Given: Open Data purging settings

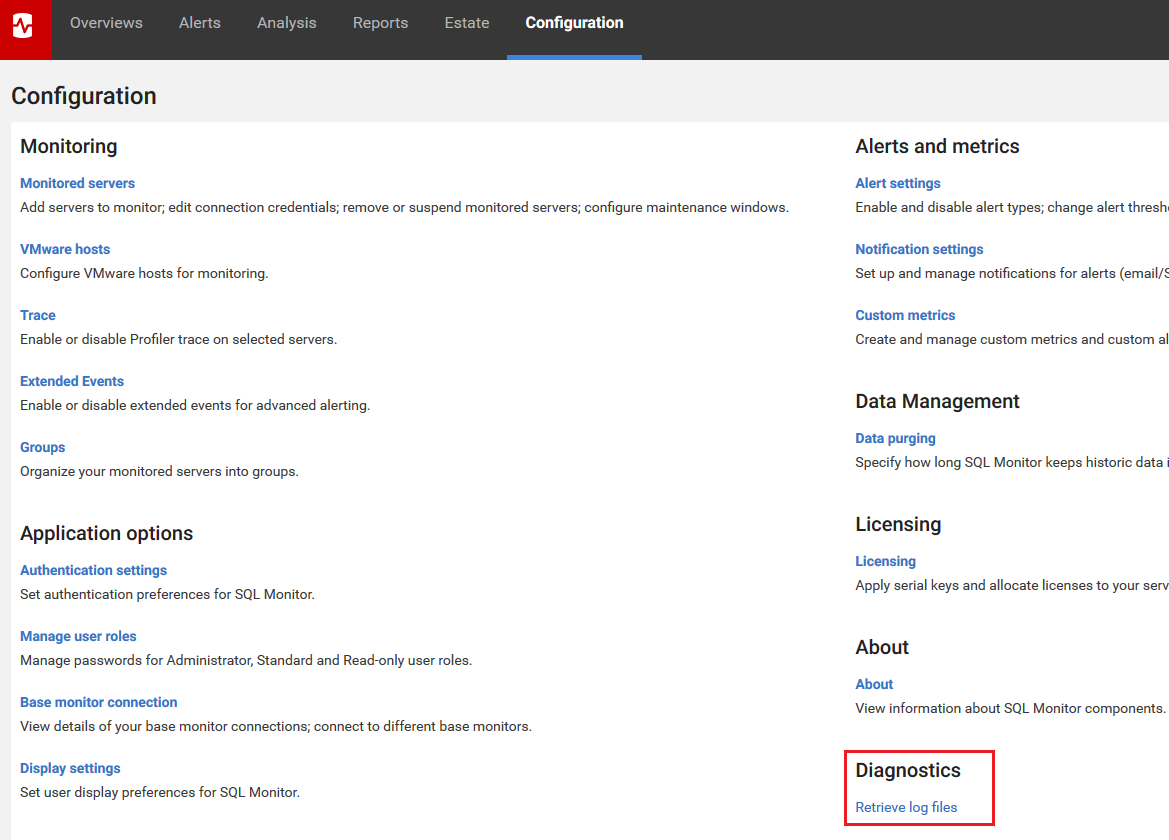Looking at the screenshot, I should pyautogui.click(x=895, y=439).
